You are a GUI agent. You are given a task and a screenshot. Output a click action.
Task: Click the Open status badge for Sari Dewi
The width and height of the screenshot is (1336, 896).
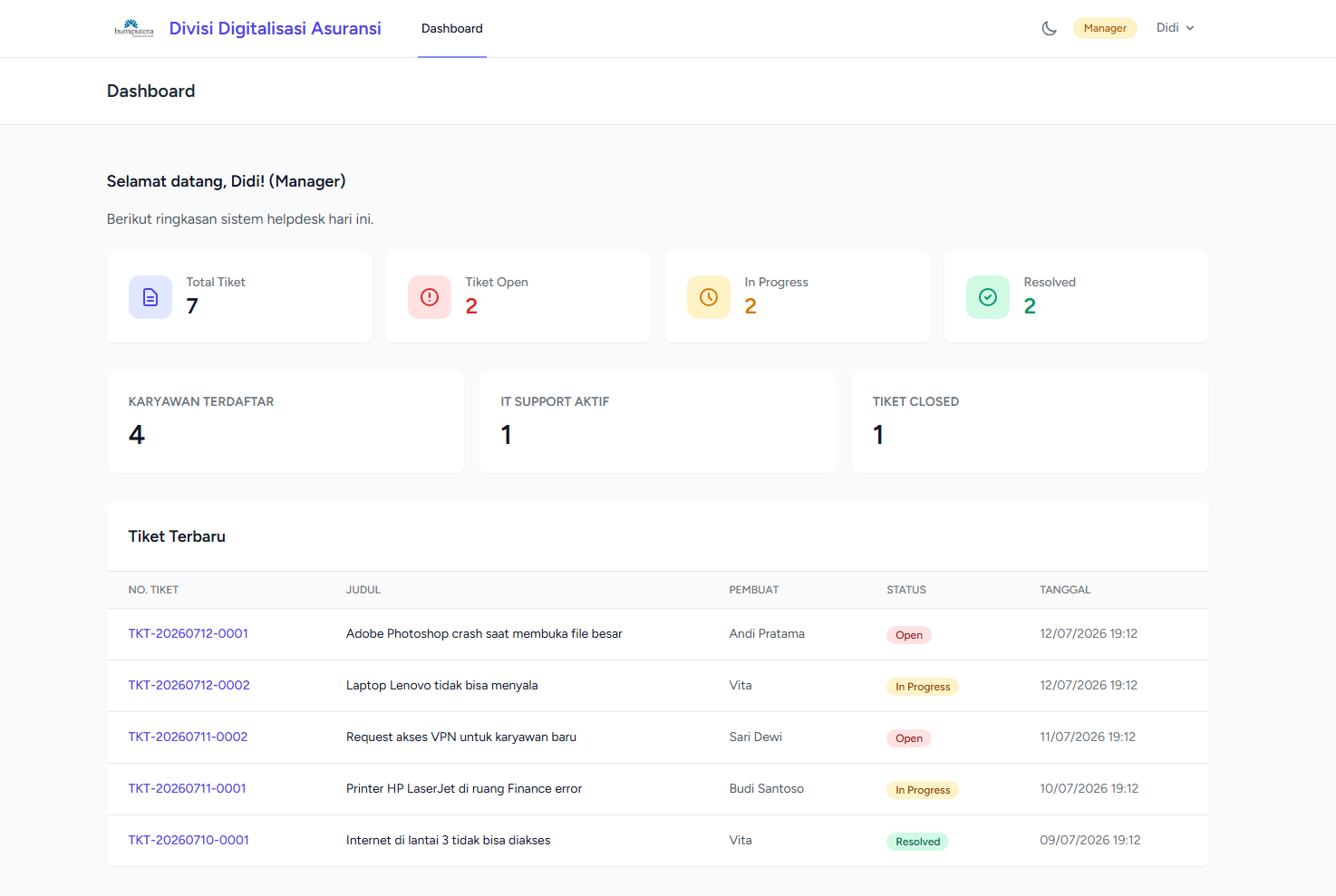pos(909,738)
